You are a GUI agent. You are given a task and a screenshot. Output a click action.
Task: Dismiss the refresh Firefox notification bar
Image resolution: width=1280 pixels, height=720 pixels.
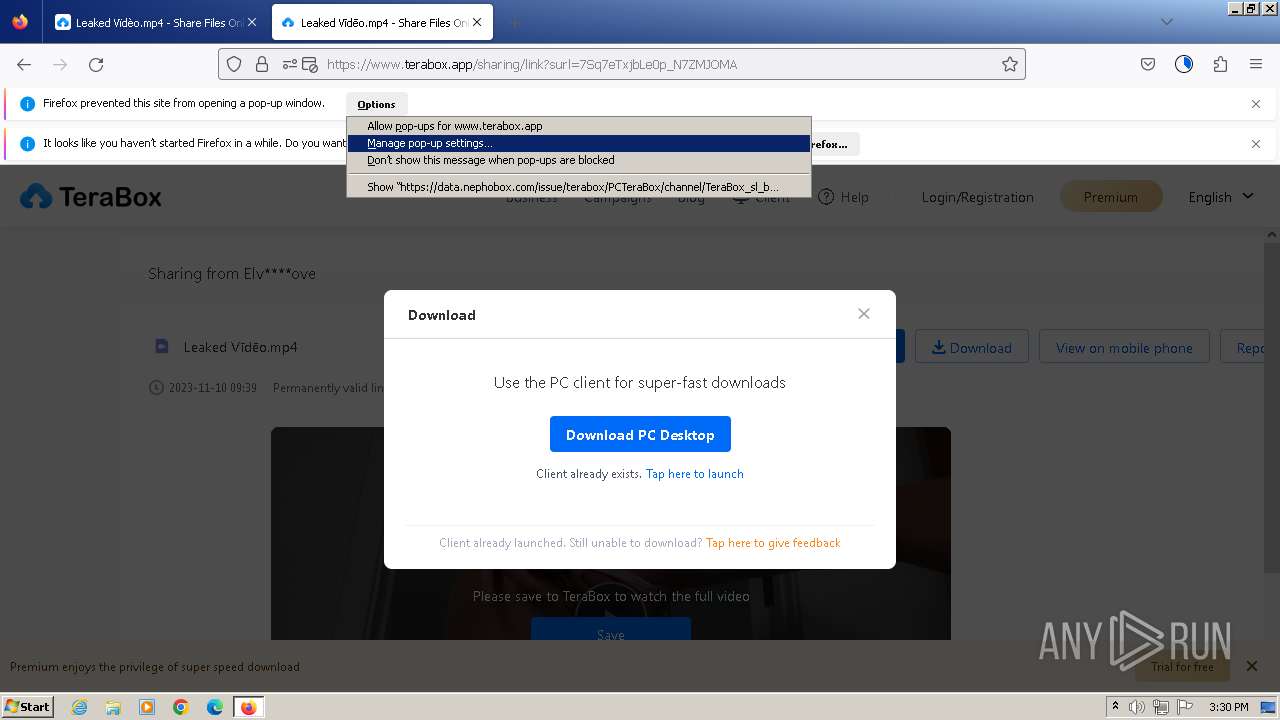[x=1256, y=144]
